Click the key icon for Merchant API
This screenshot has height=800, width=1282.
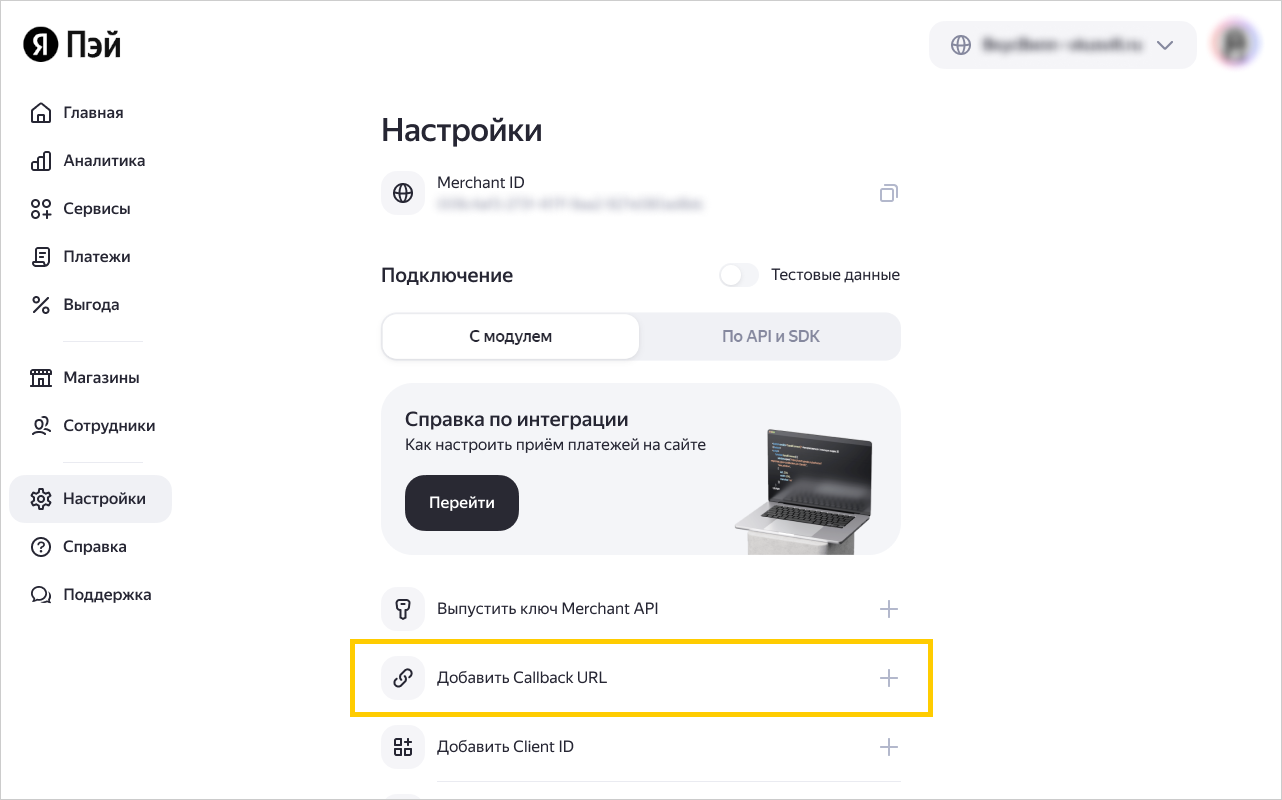click(x=403, y=609)
